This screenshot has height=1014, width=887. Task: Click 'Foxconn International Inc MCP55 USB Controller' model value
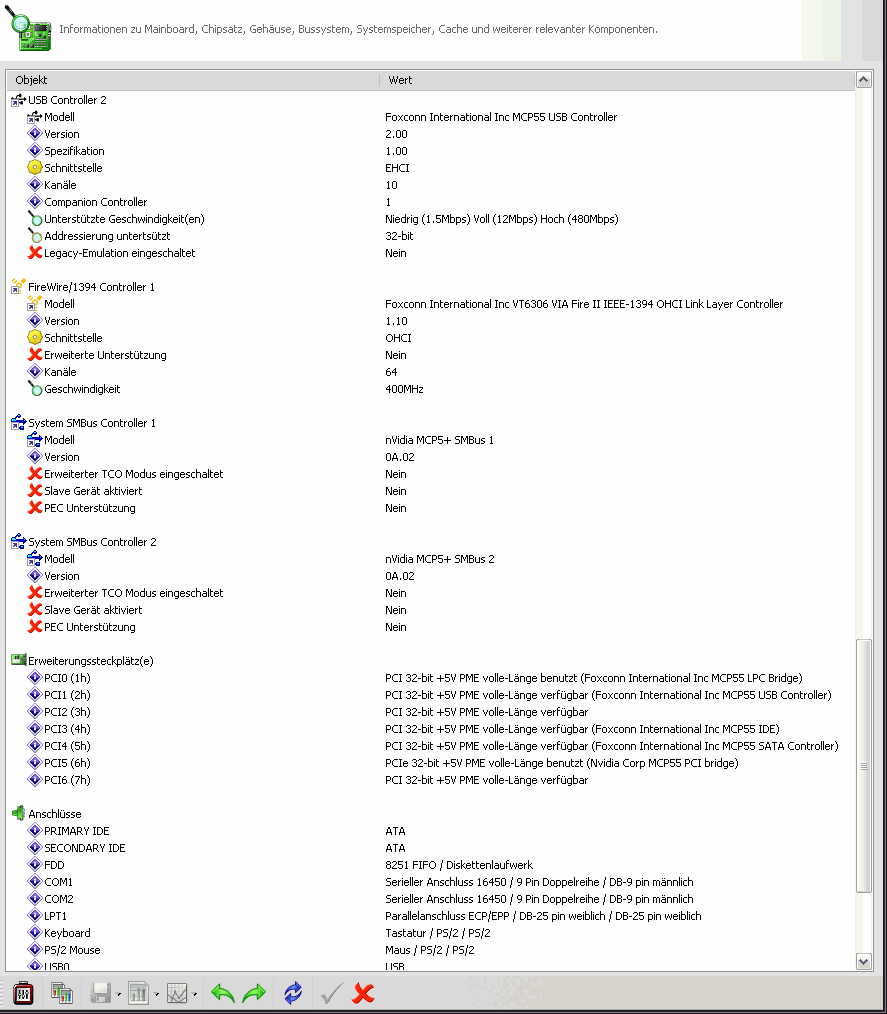click(501, 117)
